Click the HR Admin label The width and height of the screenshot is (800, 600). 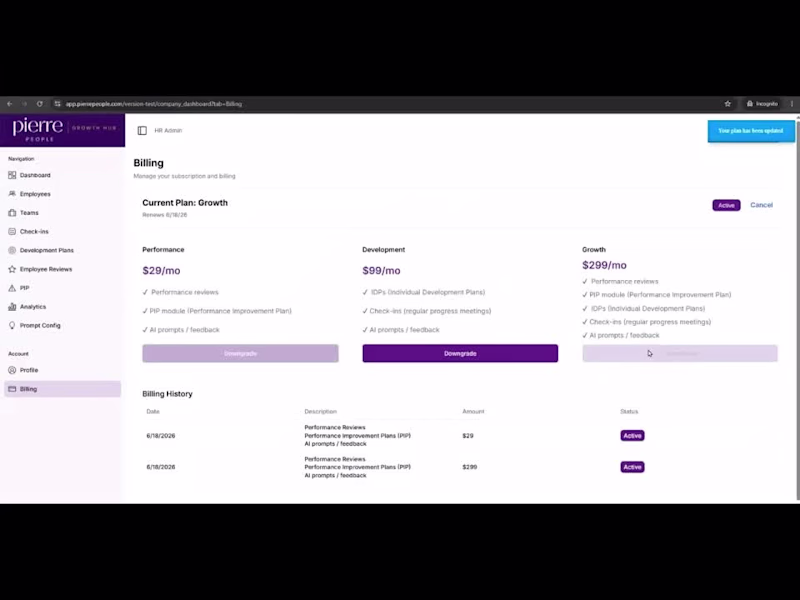point(168,131)
